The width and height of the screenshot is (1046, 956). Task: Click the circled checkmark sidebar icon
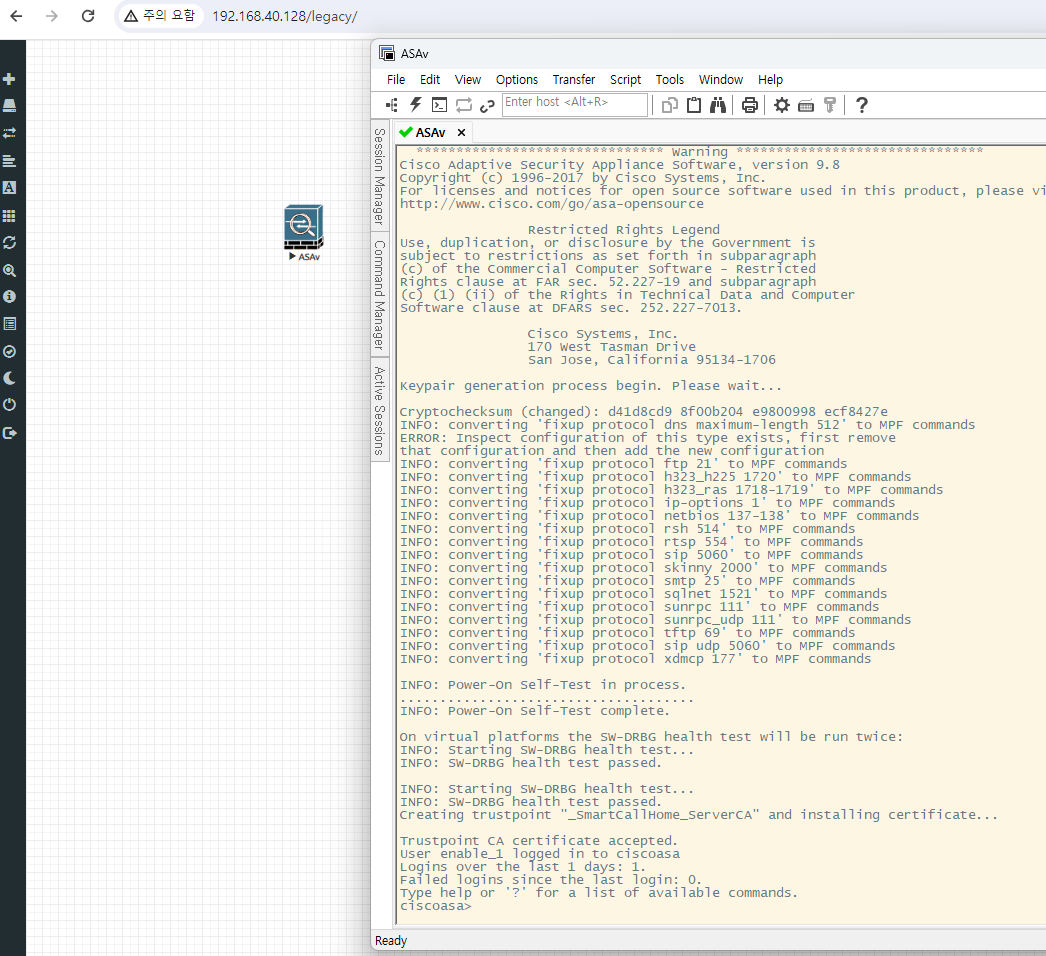tap(9, 352)
